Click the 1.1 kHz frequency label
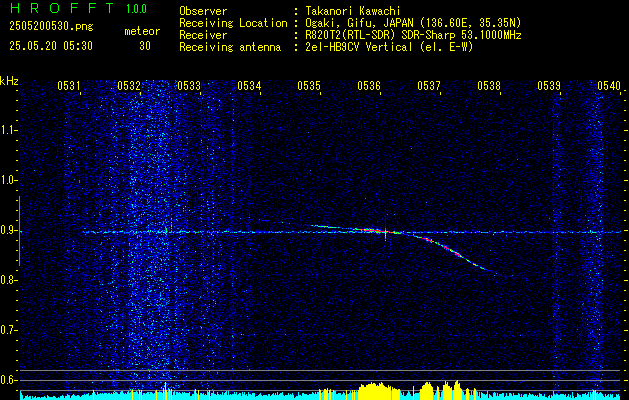 pyautogui.click(x=8, y=130)
